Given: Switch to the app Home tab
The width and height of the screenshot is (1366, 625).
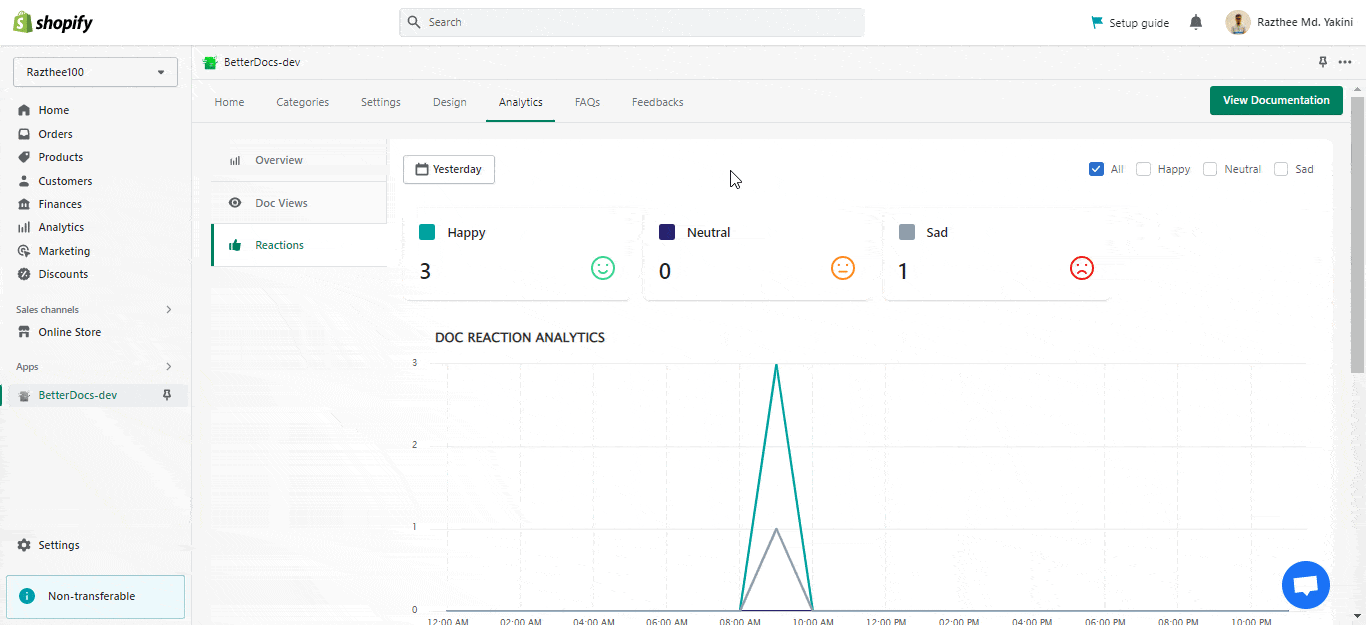Looking at the screenshot, I should point(229,102).
